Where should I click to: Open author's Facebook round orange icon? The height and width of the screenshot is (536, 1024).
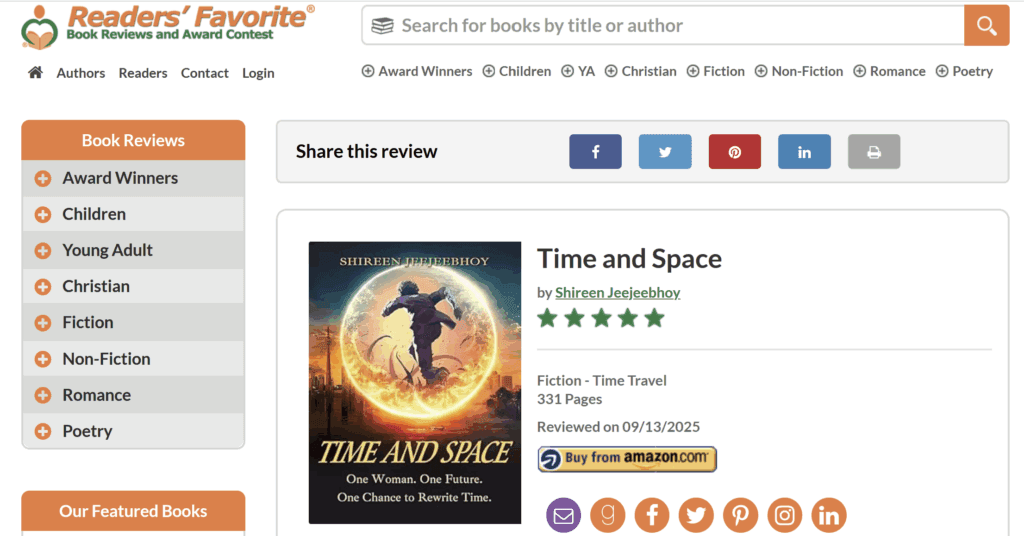[x=652, y=515]
